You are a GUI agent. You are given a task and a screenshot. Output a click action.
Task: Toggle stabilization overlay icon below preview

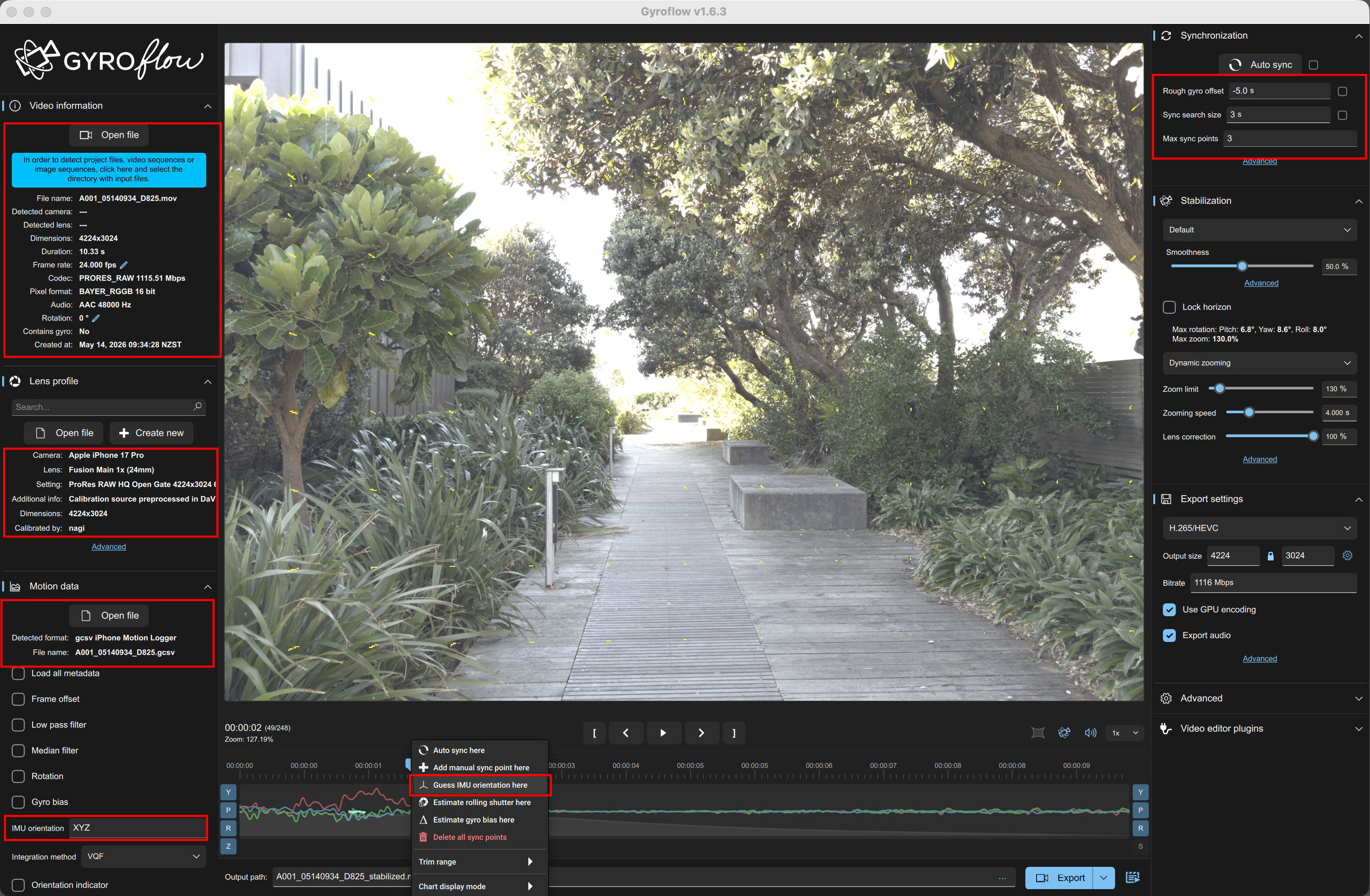click(1064, 733)
